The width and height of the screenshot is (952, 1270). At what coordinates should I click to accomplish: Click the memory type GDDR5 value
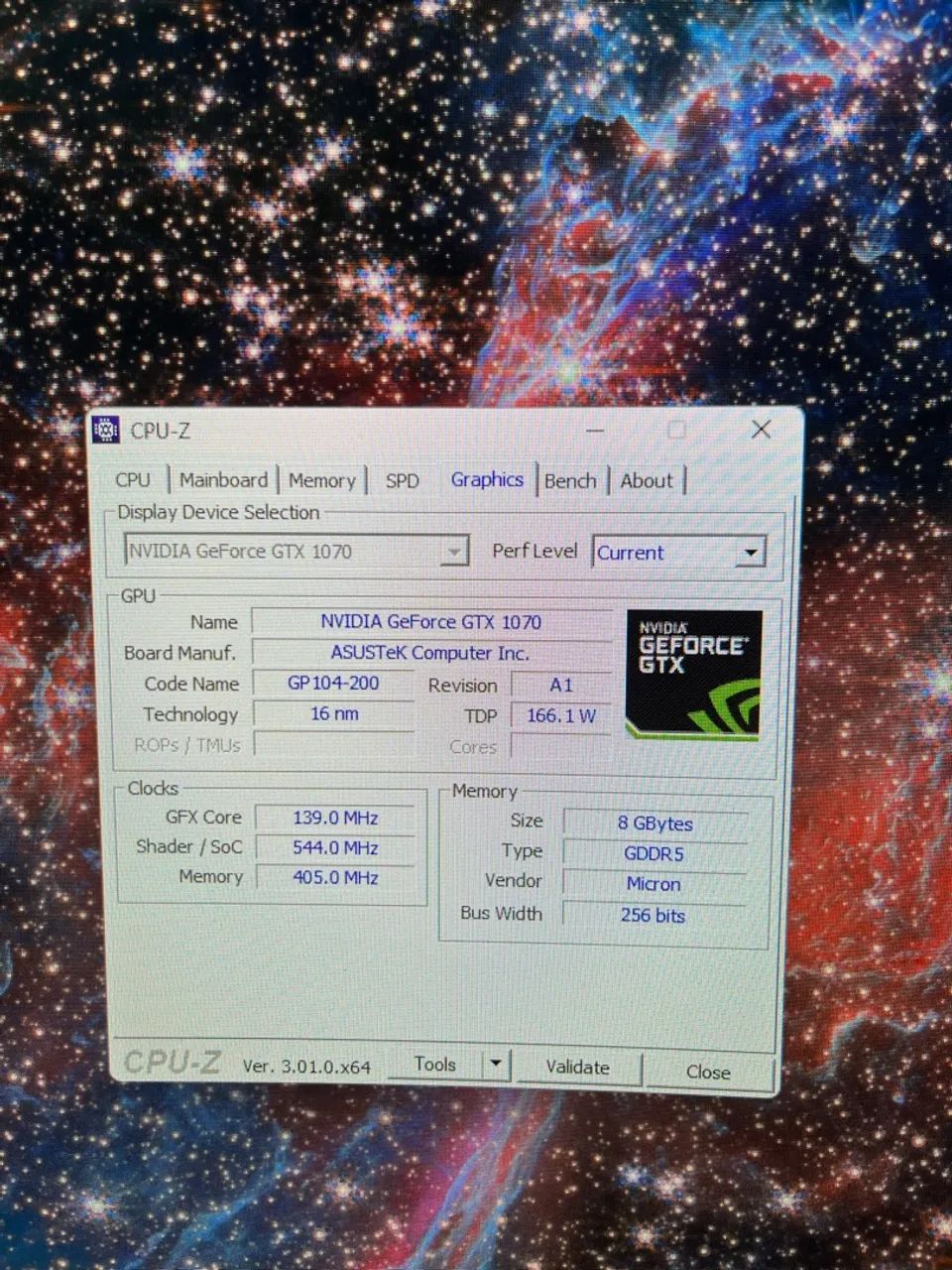click(654, 853)
